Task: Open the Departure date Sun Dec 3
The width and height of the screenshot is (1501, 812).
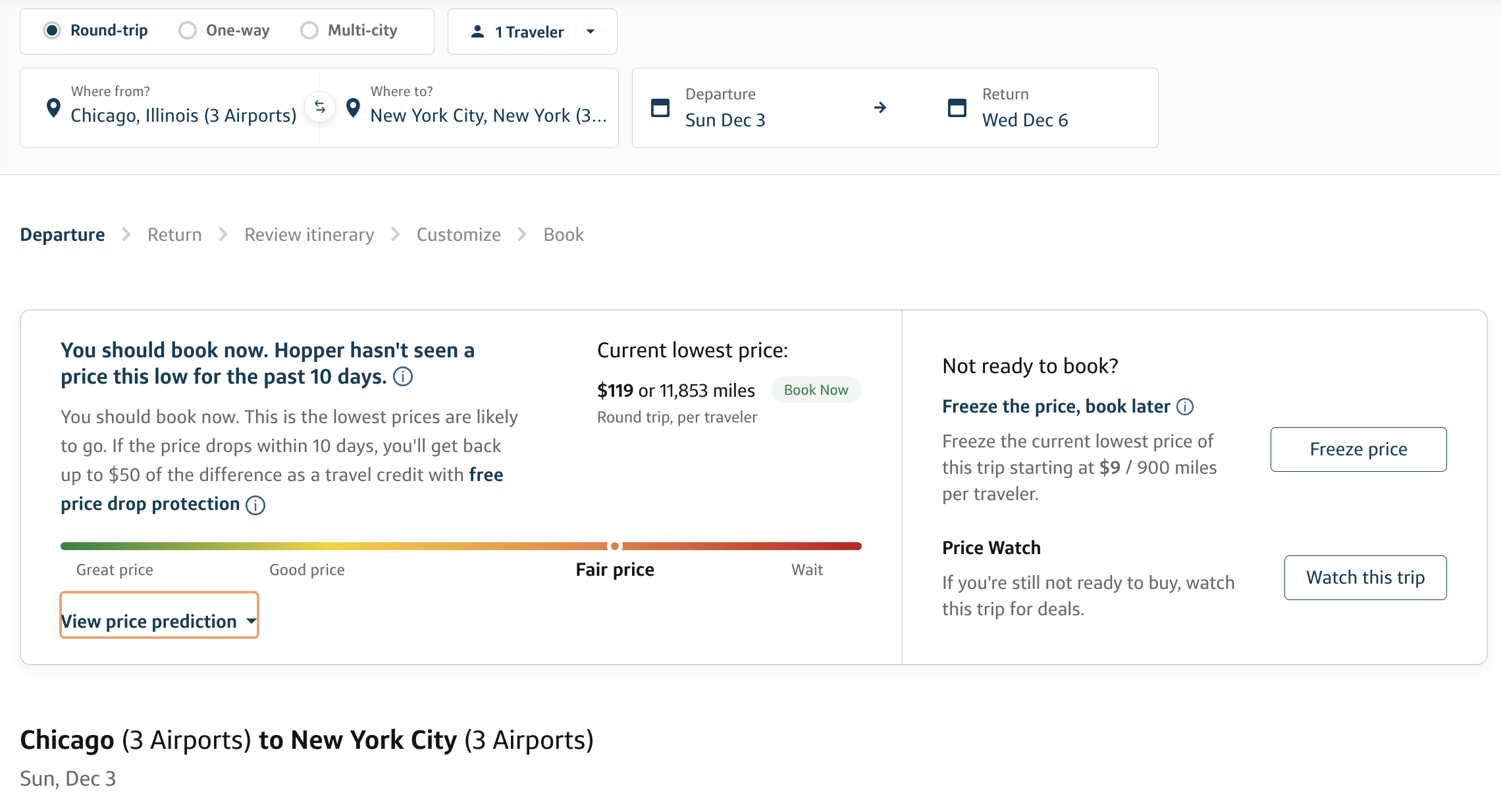Action: [725, 108]
